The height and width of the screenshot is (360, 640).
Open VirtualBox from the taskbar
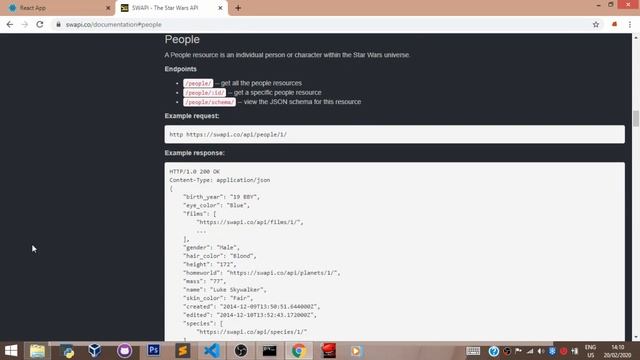pyautogui.click(x=95, y=351)
